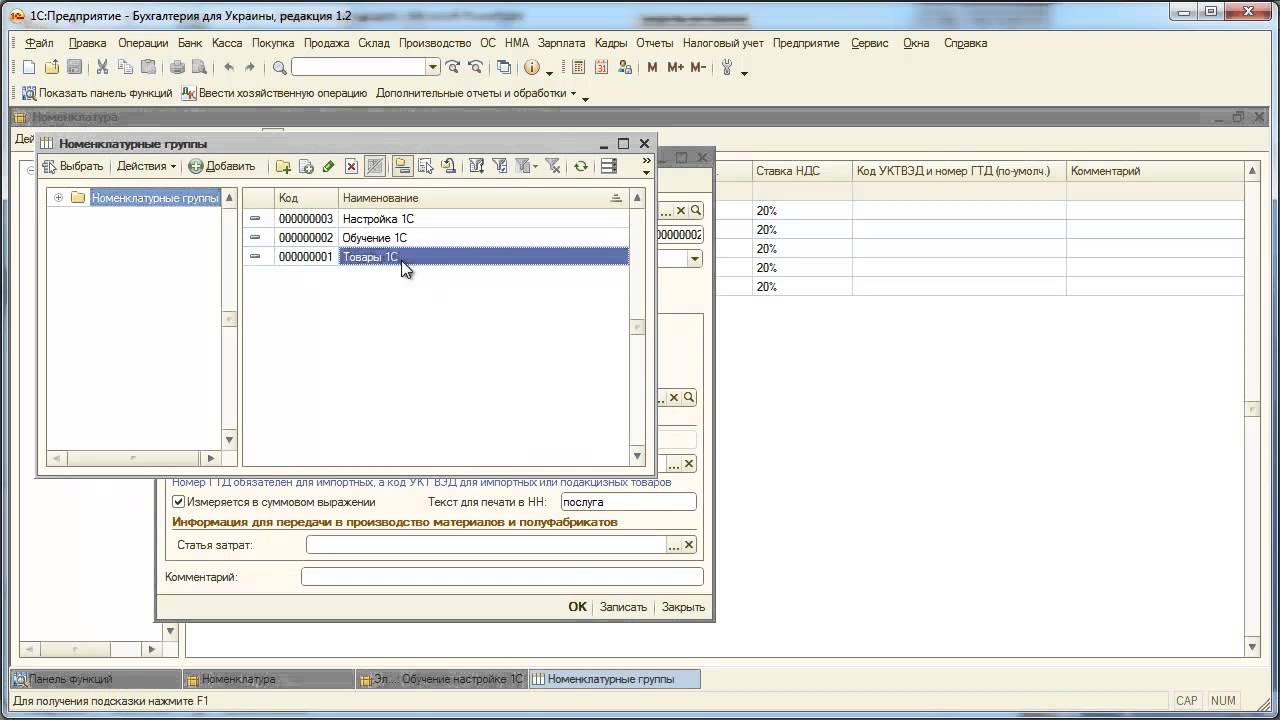The width and height of the screenshot is (1280, 720).
Task: Click the Print icon in main toolbar
Action: point(177,67)
